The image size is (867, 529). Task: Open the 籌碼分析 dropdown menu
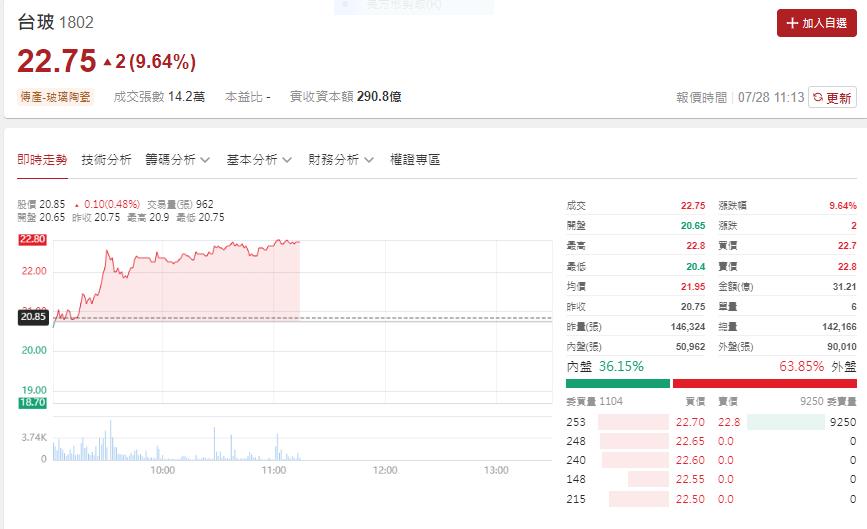pyautogui.click(x=177, y=160)
